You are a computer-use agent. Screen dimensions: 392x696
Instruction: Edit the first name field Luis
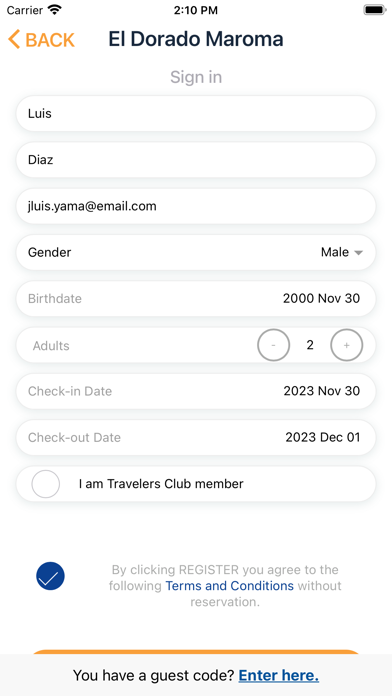[x=196, y=114]
